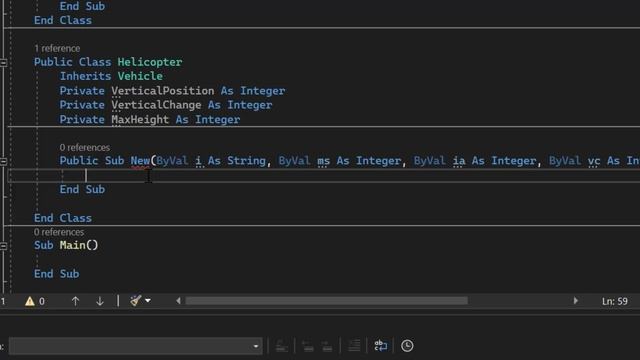The height and width of the screenshot is (360, 640).
Task: Open the show output from combo box
Action: pyautogui.click(x=136, y=346)
